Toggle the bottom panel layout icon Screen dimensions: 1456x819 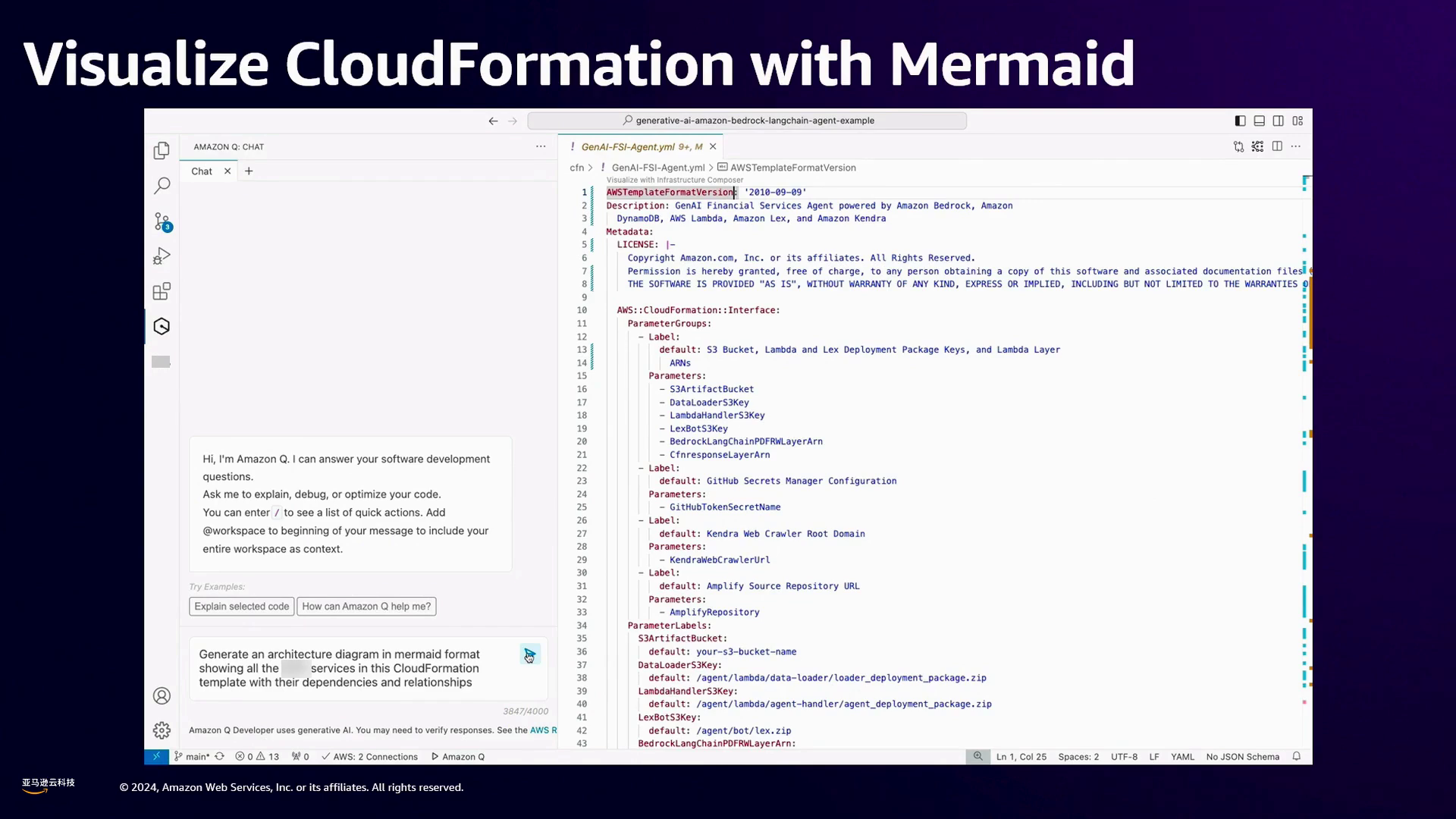[x=1259, y=121]
